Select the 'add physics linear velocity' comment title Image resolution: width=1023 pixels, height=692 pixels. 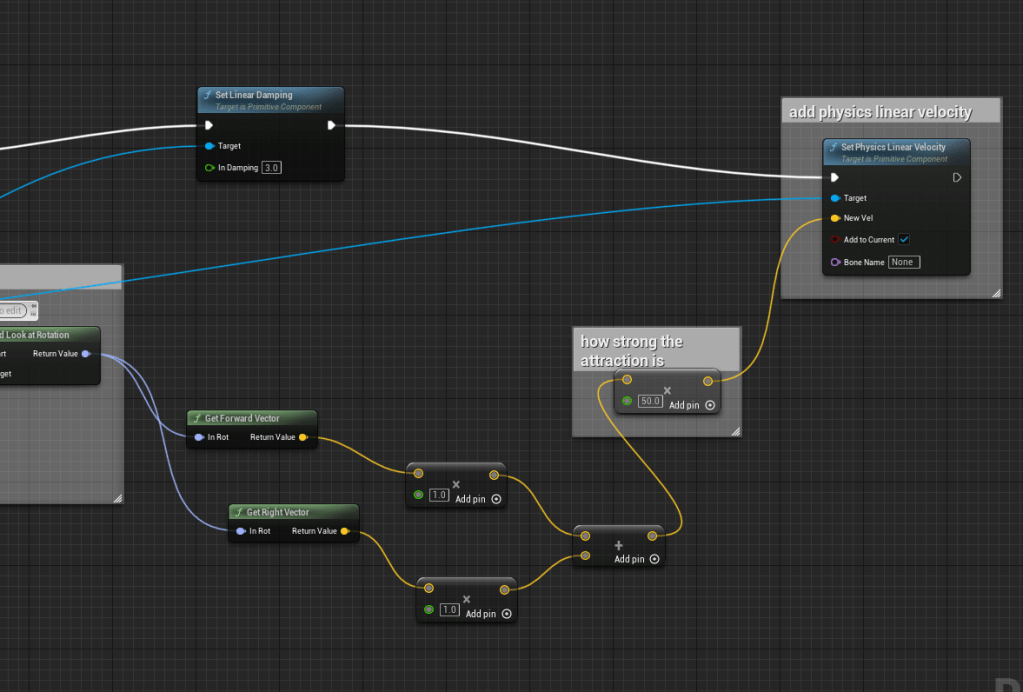click(881, 111)
